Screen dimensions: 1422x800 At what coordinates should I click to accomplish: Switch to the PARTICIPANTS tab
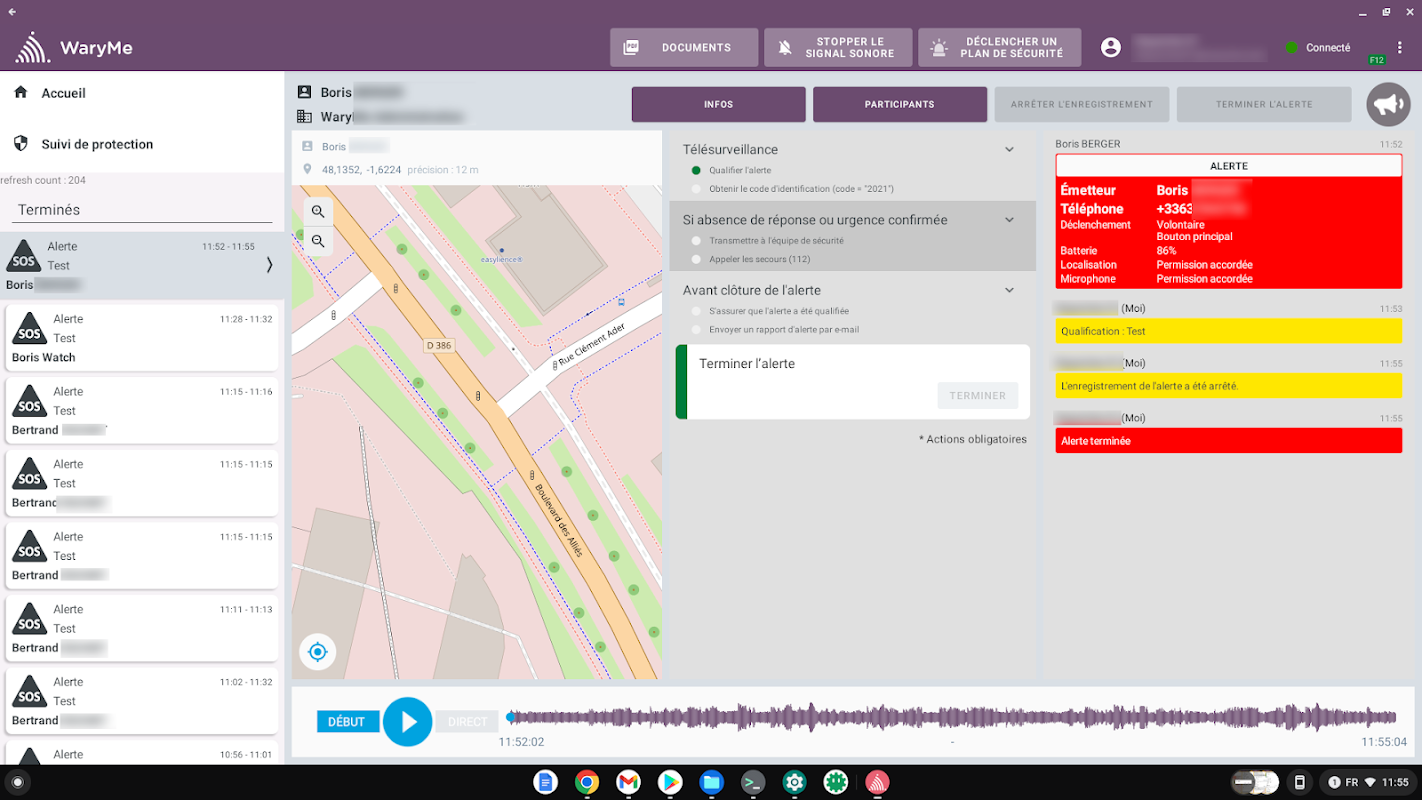coord(900,104)
